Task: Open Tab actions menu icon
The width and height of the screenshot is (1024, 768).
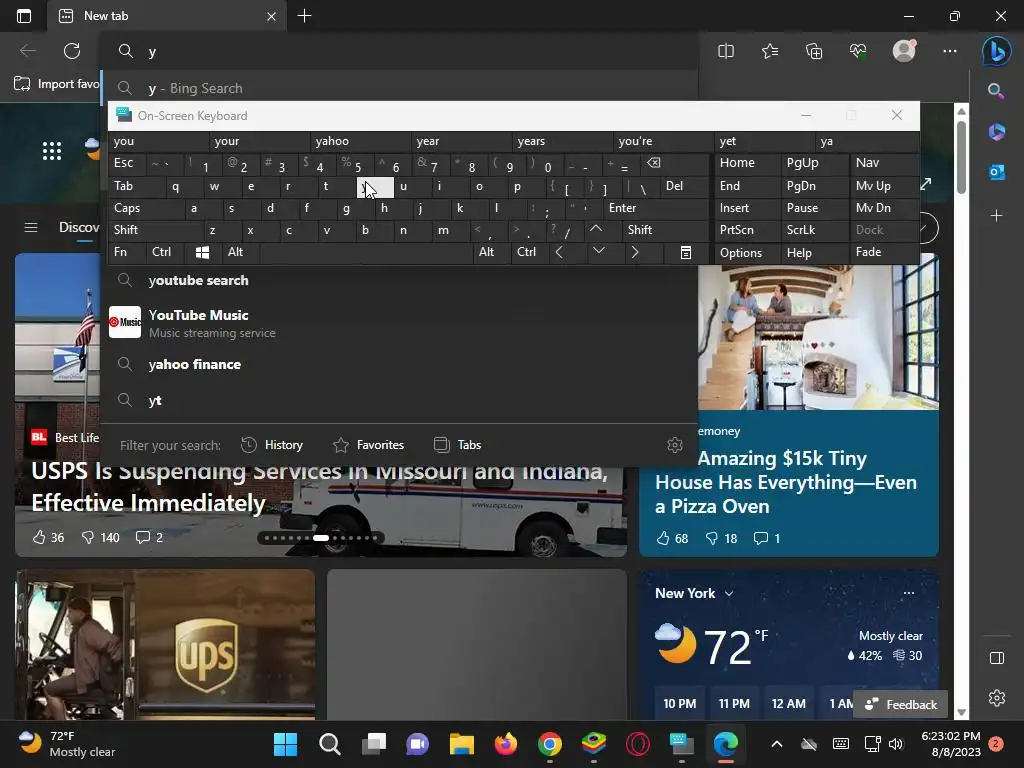Action: coord(24,16)
